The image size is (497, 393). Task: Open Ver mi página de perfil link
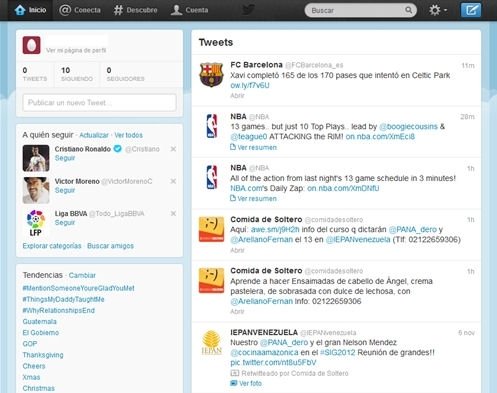(76, 50)
